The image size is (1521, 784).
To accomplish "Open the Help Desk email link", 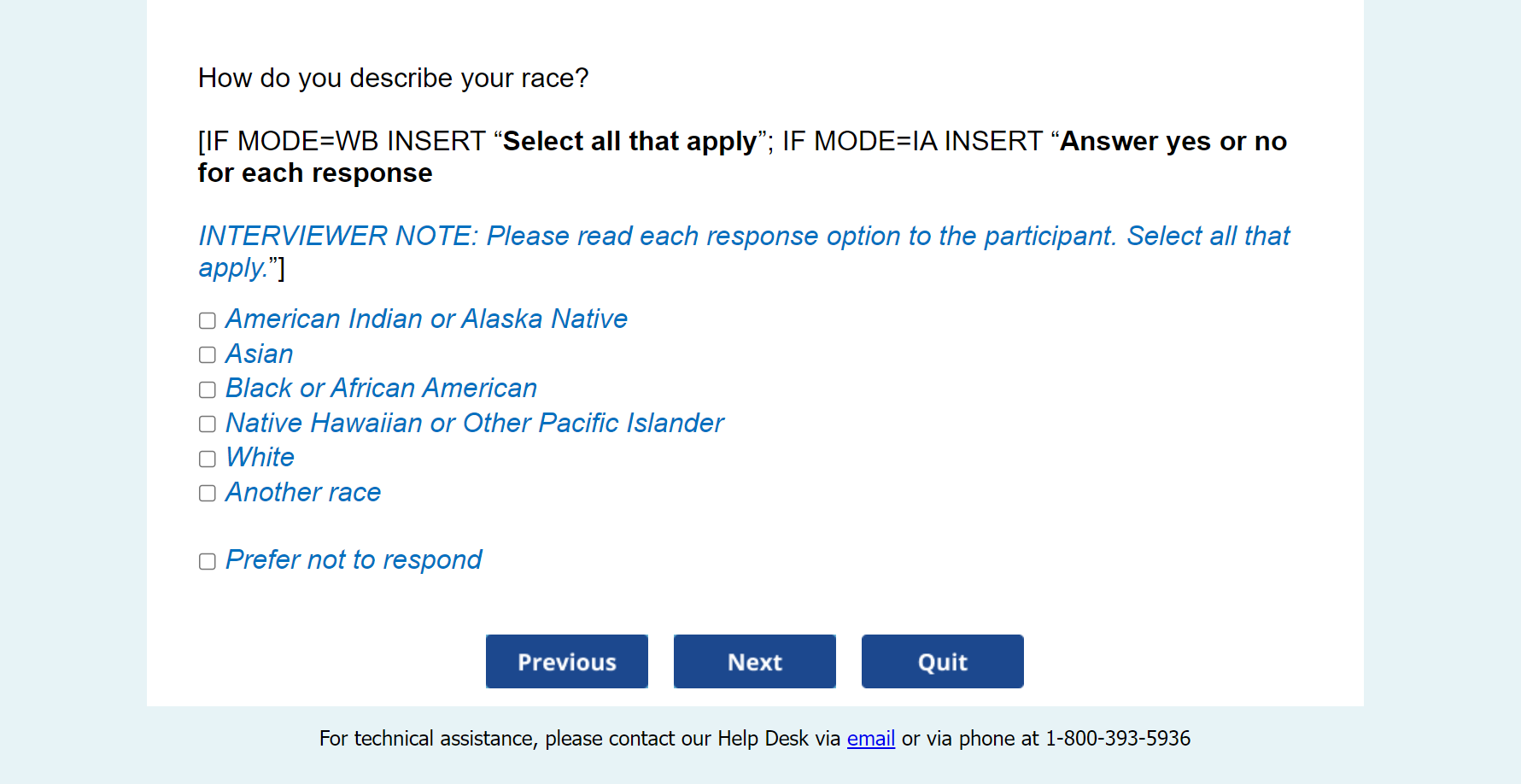I will tap(870, 739).
